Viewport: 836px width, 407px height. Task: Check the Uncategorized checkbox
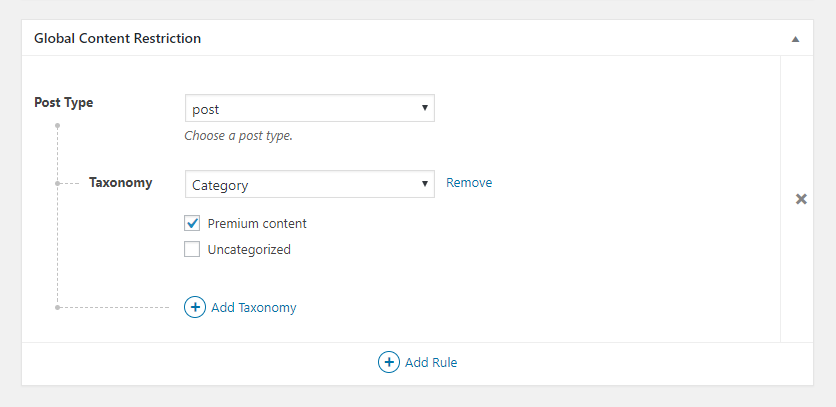tap(192, 249)
